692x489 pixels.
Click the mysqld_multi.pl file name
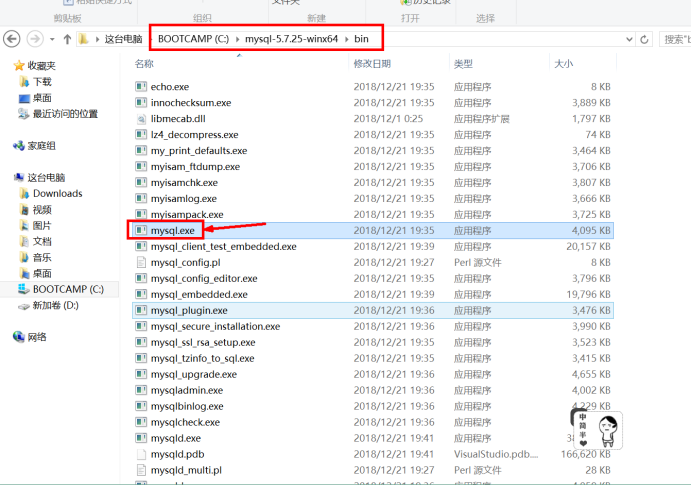(186, 470)
